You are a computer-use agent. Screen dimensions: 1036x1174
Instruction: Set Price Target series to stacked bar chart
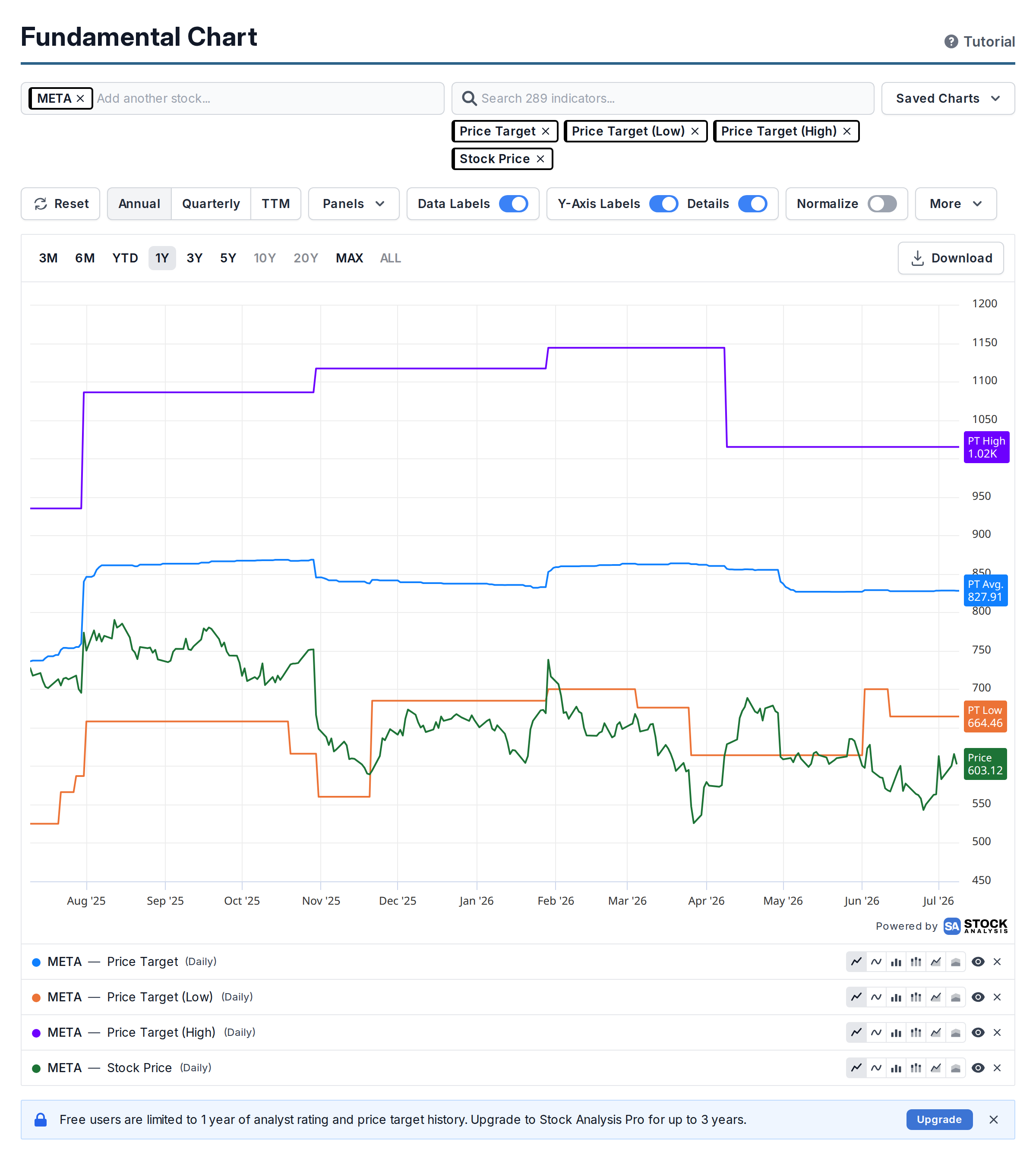click(x=916, y=962)
